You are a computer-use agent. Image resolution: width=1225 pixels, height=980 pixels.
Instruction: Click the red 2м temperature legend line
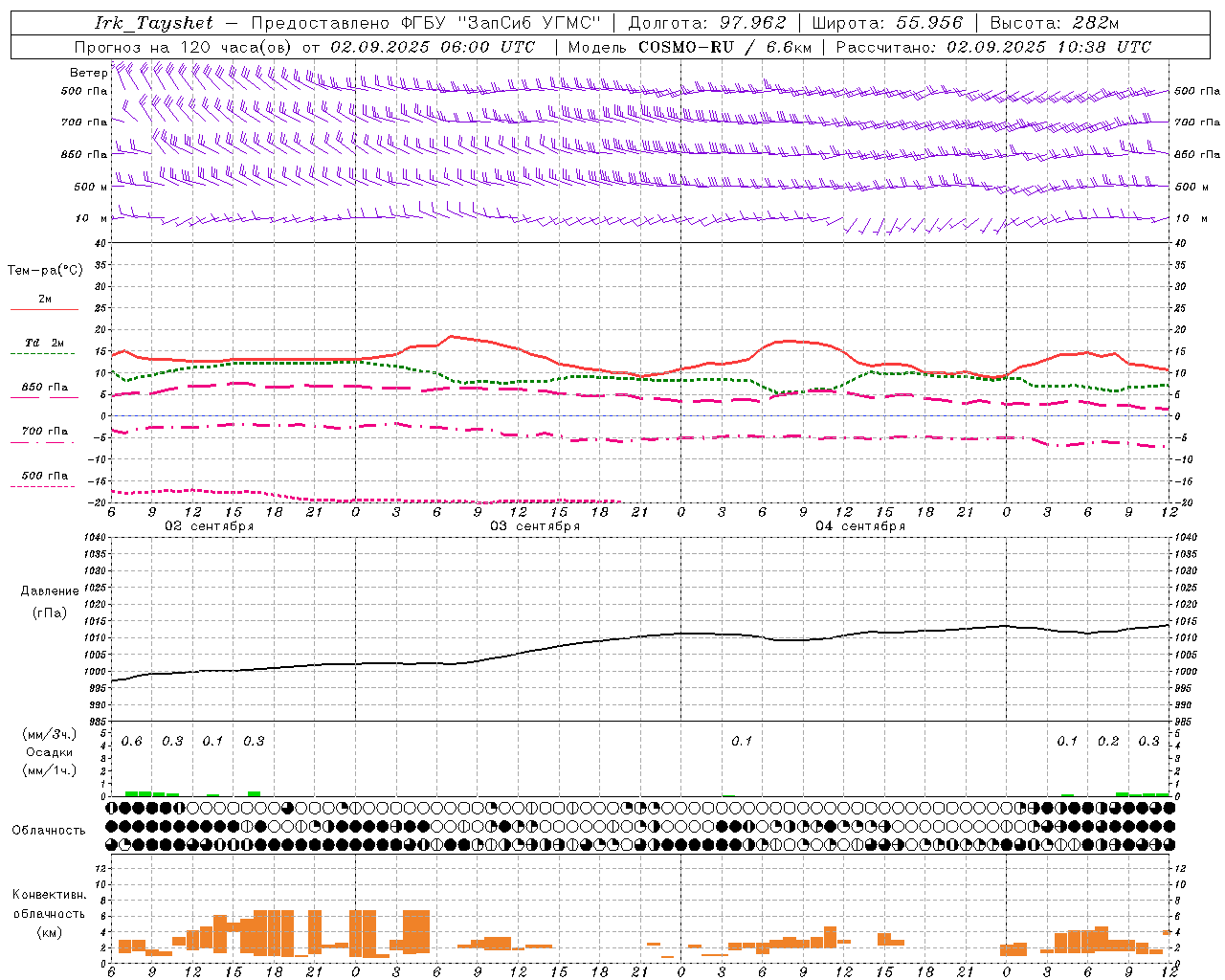click(44, 309)
